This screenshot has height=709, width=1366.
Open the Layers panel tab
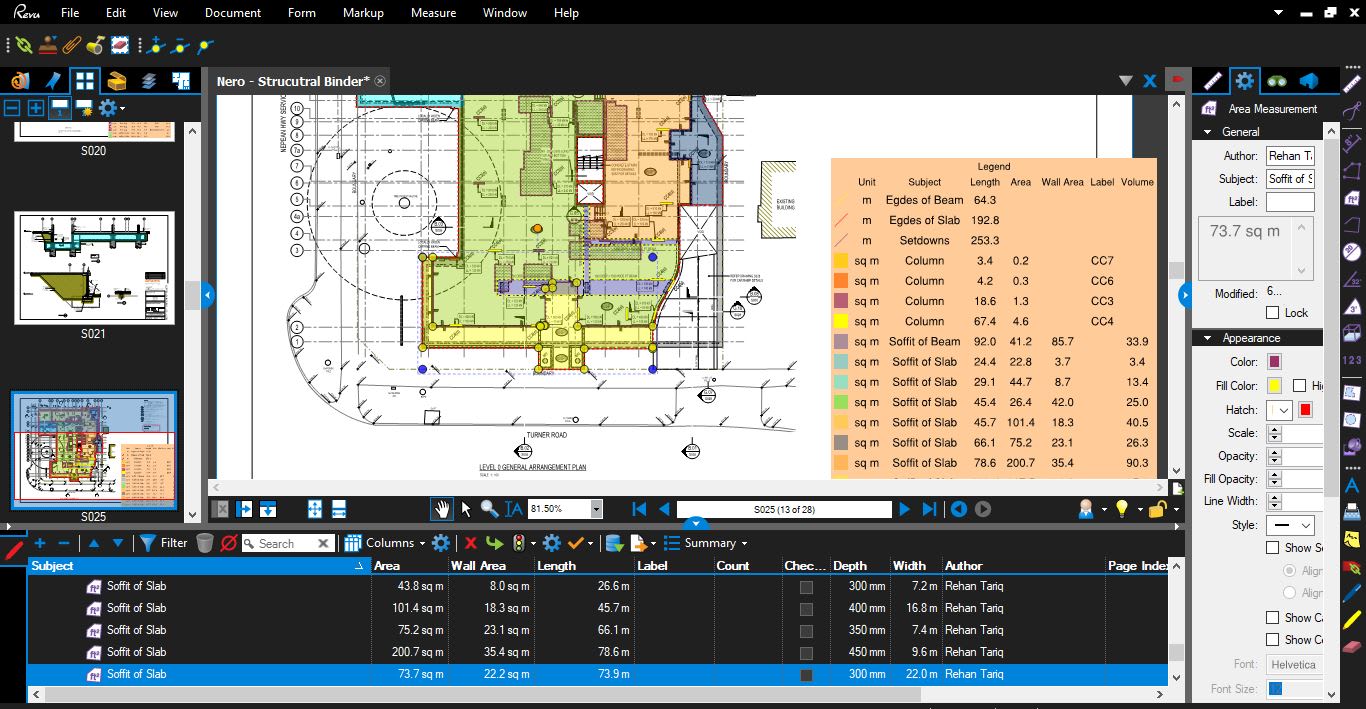149,81
